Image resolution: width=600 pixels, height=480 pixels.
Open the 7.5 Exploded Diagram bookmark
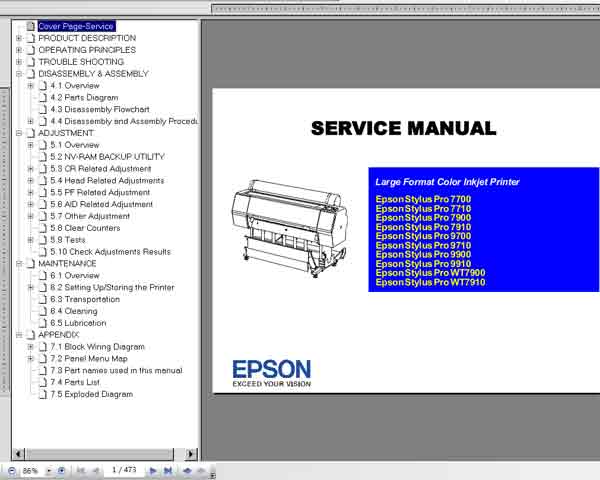91,394
